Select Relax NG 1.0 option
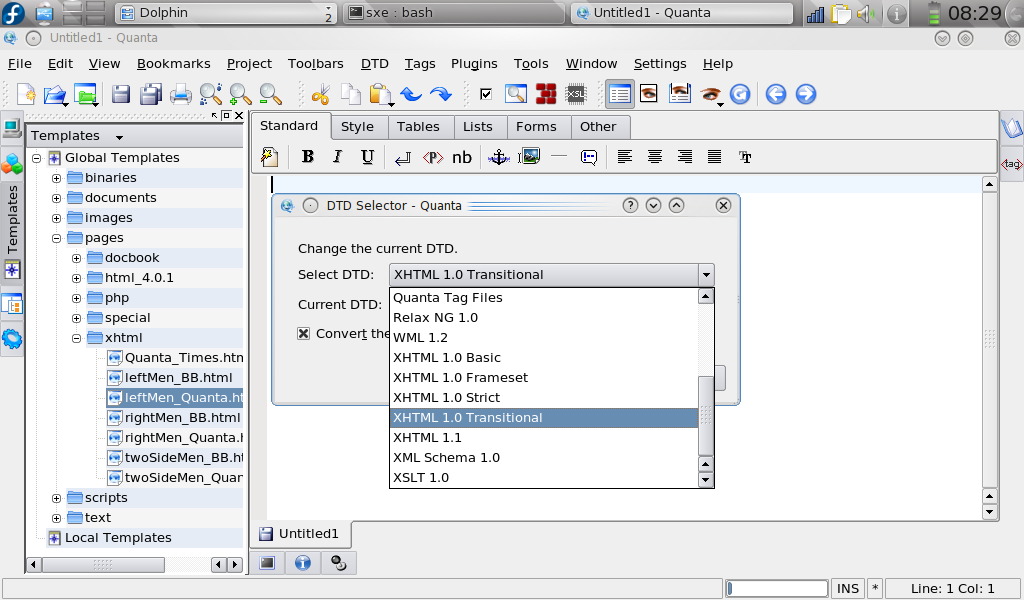 pyautogui.click(x=543, y=317)
